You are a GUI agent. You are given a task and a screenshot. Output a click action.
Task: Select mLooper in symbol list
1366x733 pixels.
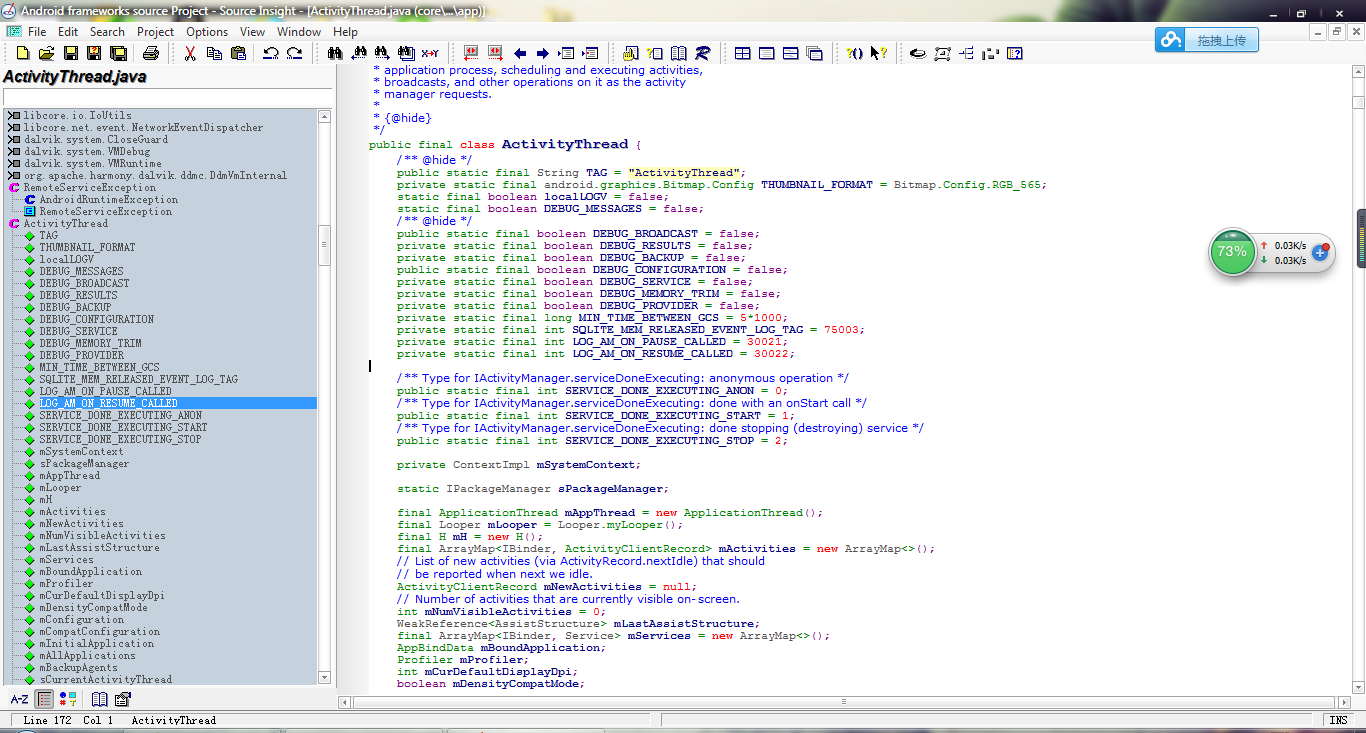click(x=60, y=487)
